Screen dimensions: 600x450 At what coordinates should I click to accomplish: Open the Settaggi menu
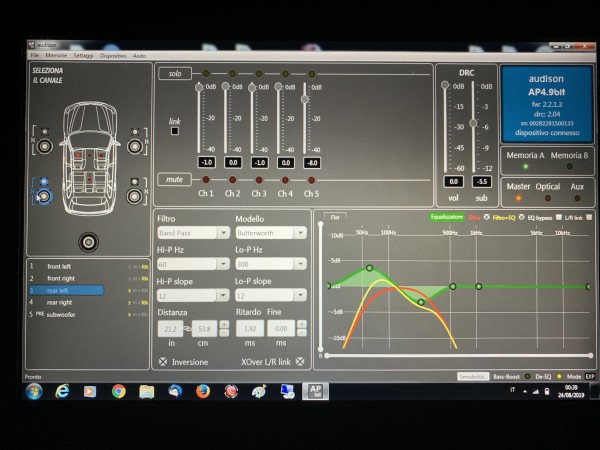[x=83, y=55]
